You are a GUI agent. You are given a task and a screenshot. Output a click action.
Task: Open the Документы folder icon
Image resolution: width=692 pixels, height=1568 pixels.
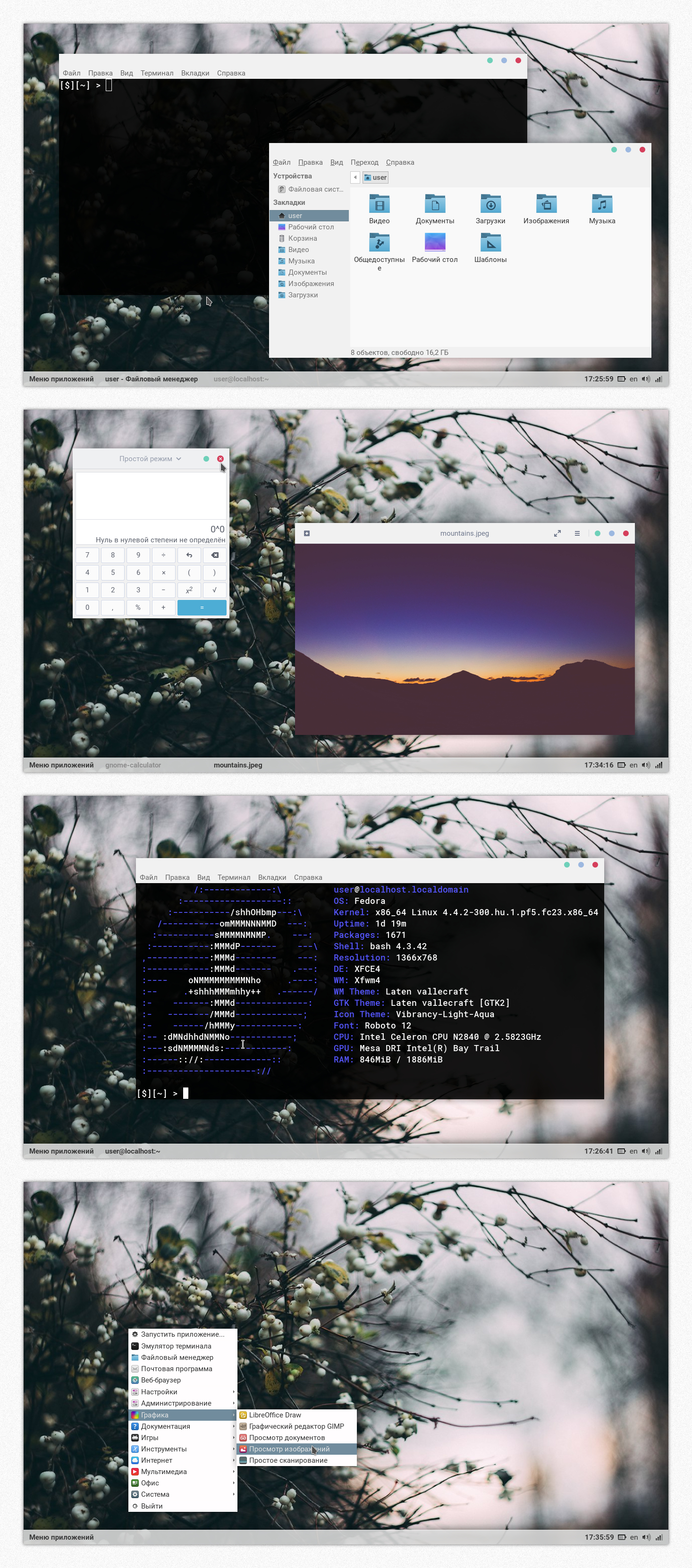point(435,204)
